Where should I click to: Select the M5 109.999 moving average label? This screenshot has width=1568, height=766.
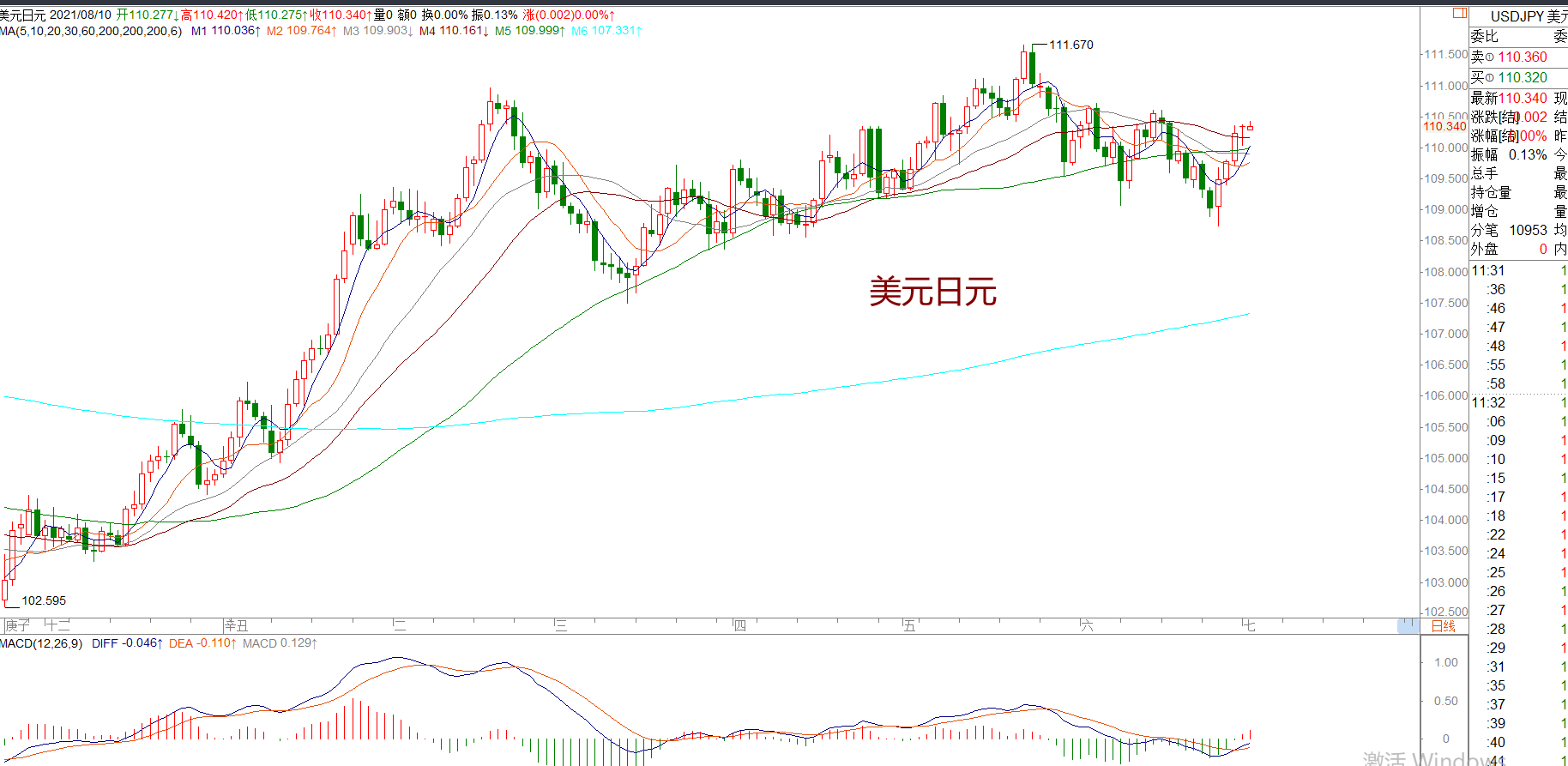pos(529,31)
